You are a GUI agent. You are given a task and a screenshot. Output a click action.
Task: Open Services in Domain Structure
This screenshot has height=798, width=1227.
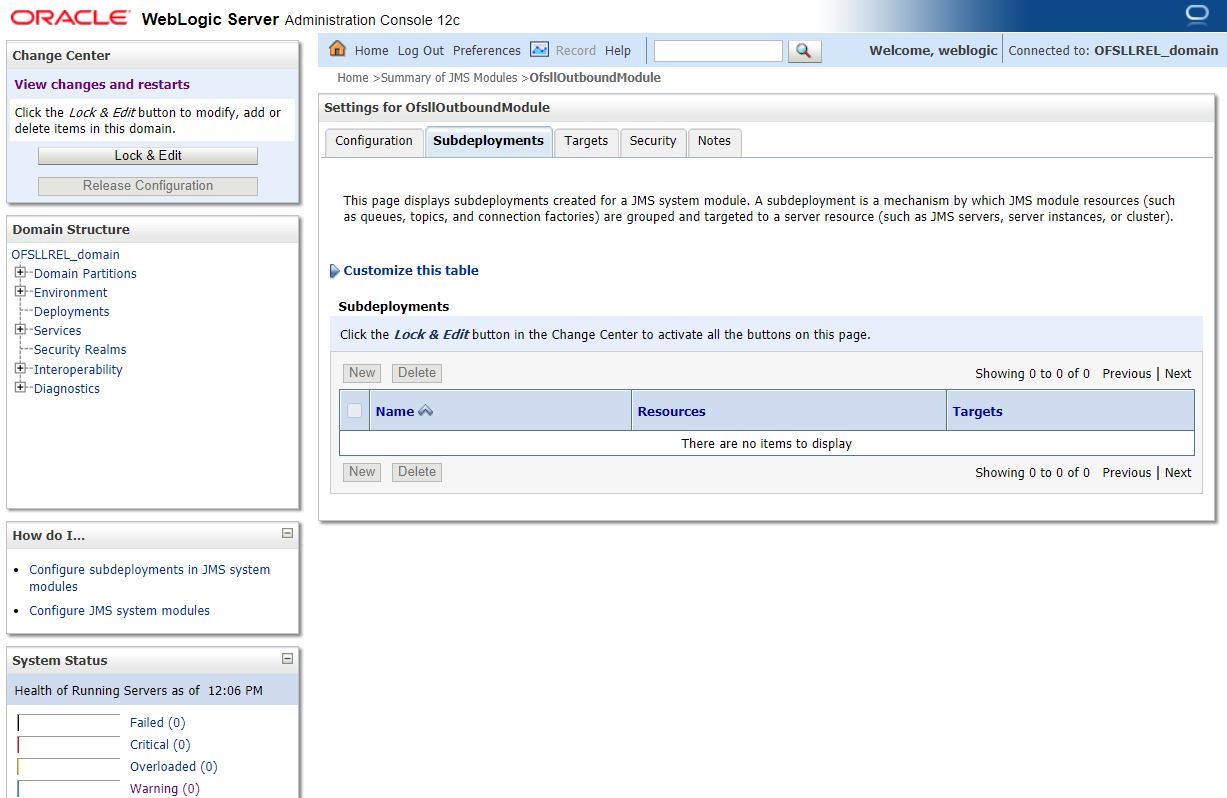click(x=58, y=331)
